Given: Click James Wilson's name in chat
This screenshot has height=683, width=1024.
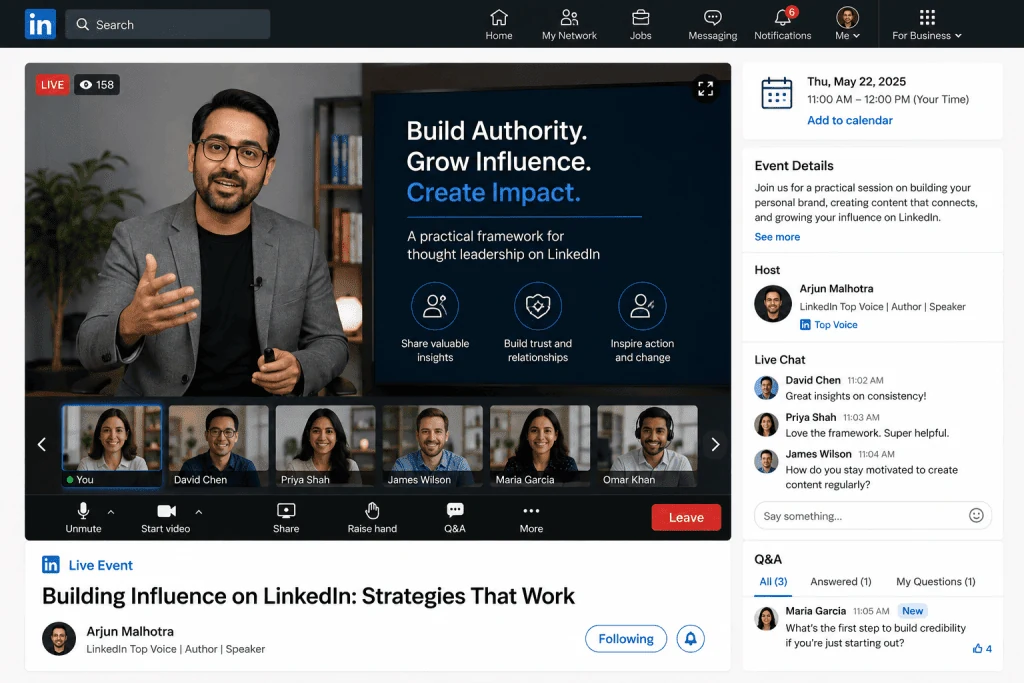Looking at the screenshot, I should click(x=818, y=454).
